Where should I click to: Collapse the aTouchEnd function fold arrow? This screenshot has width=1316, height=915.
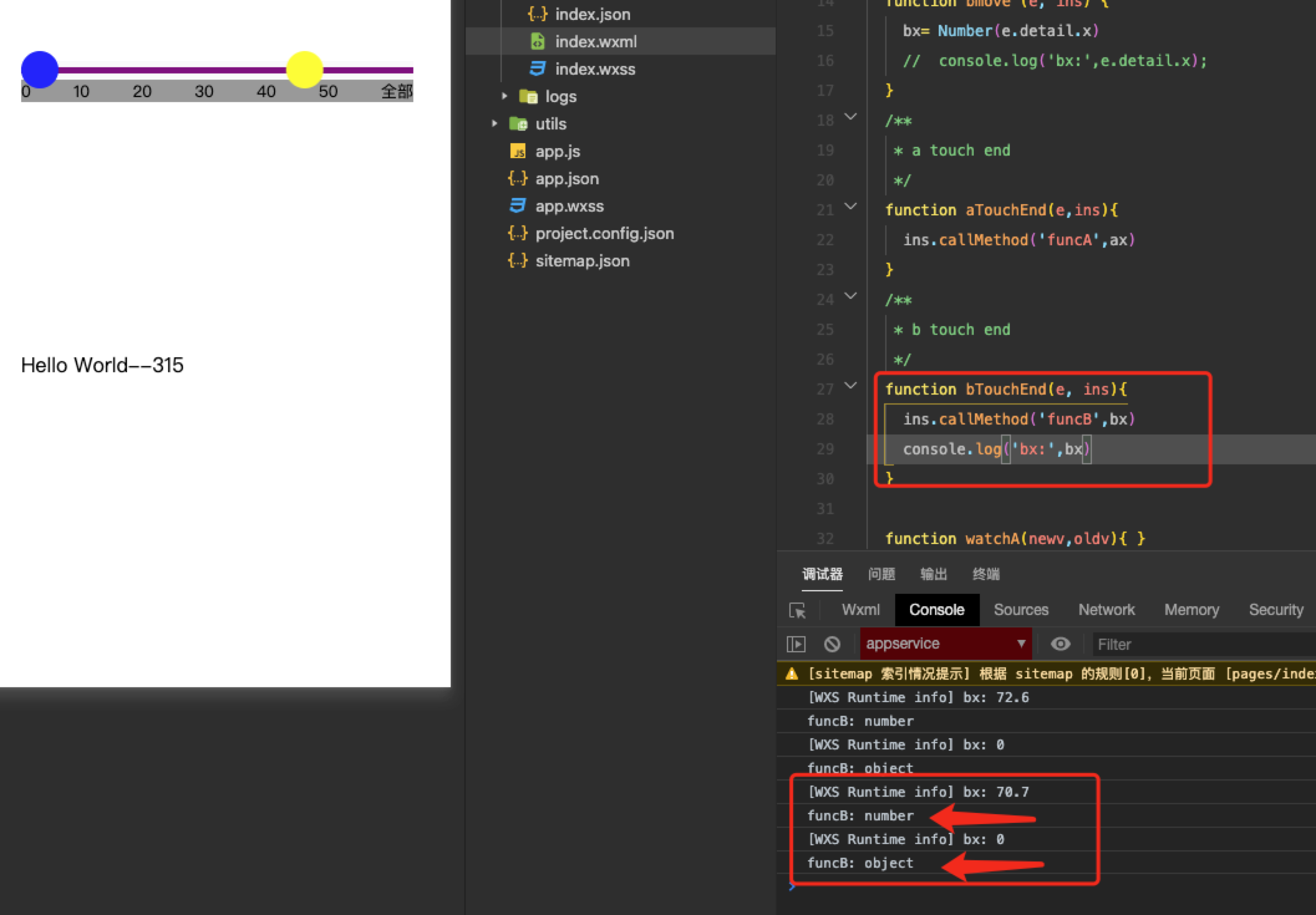[850, 206]
